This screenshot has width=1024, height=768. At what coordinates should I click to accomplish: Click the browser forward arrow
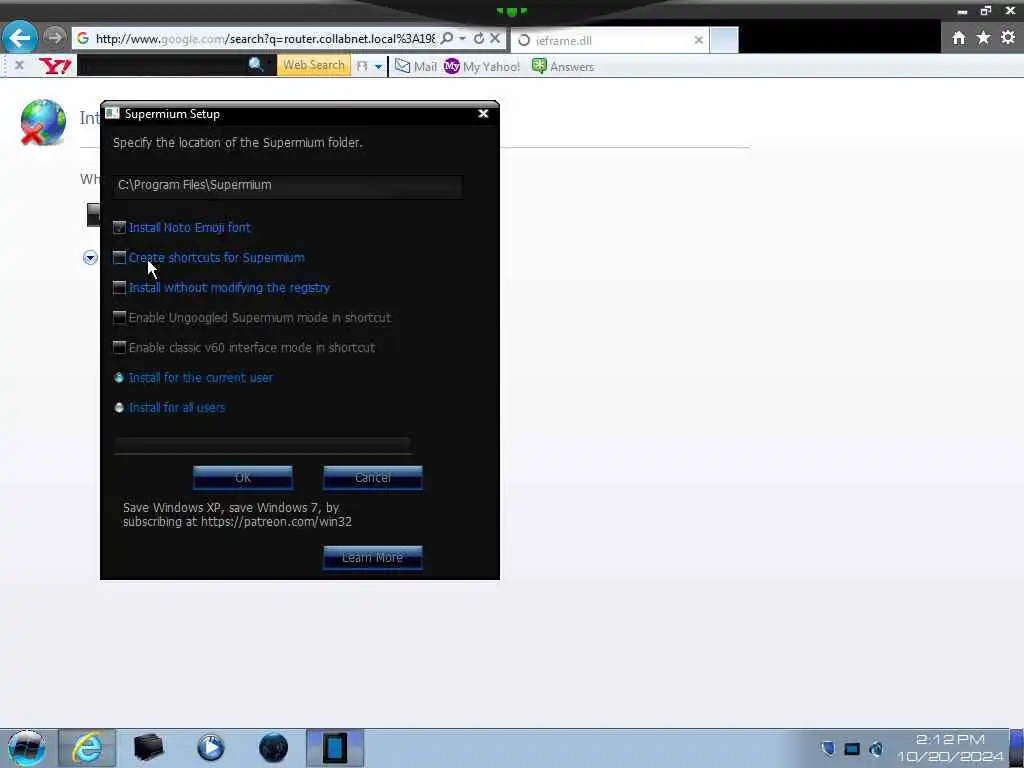tap(56, 37)
